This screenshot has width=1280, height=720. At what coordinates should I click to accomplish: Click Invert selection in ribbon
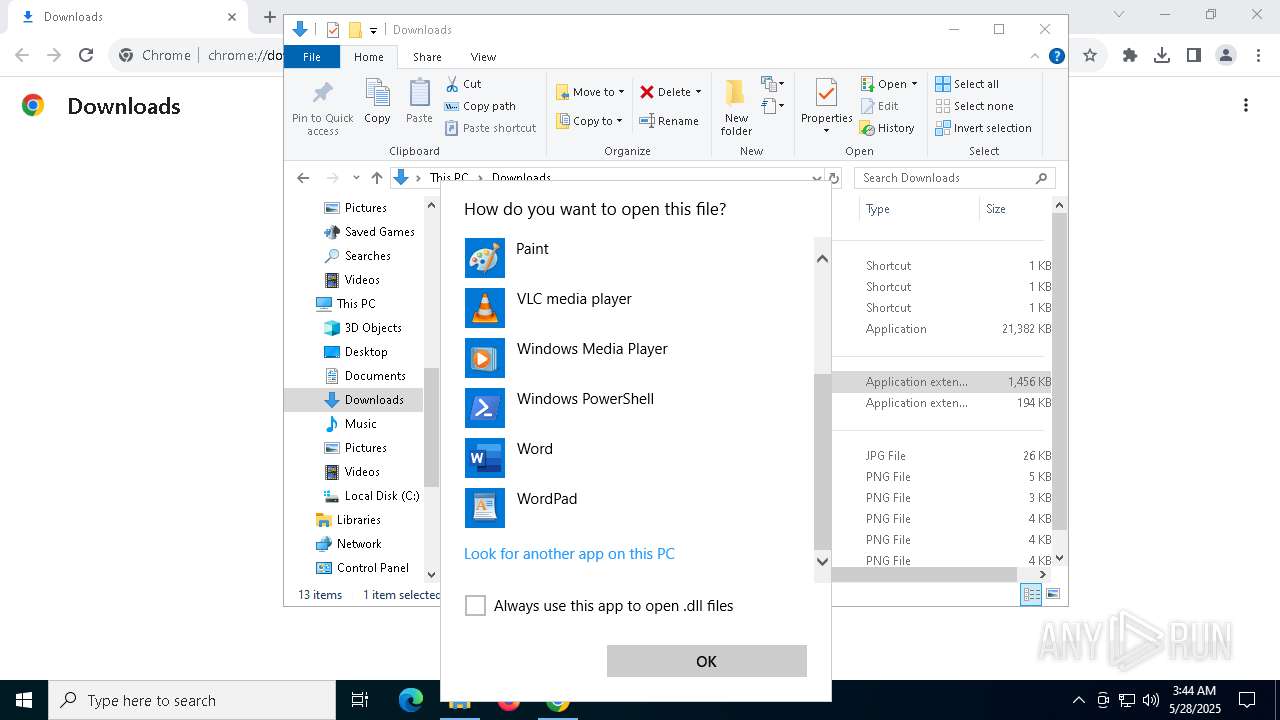click(x=983, y=128)
